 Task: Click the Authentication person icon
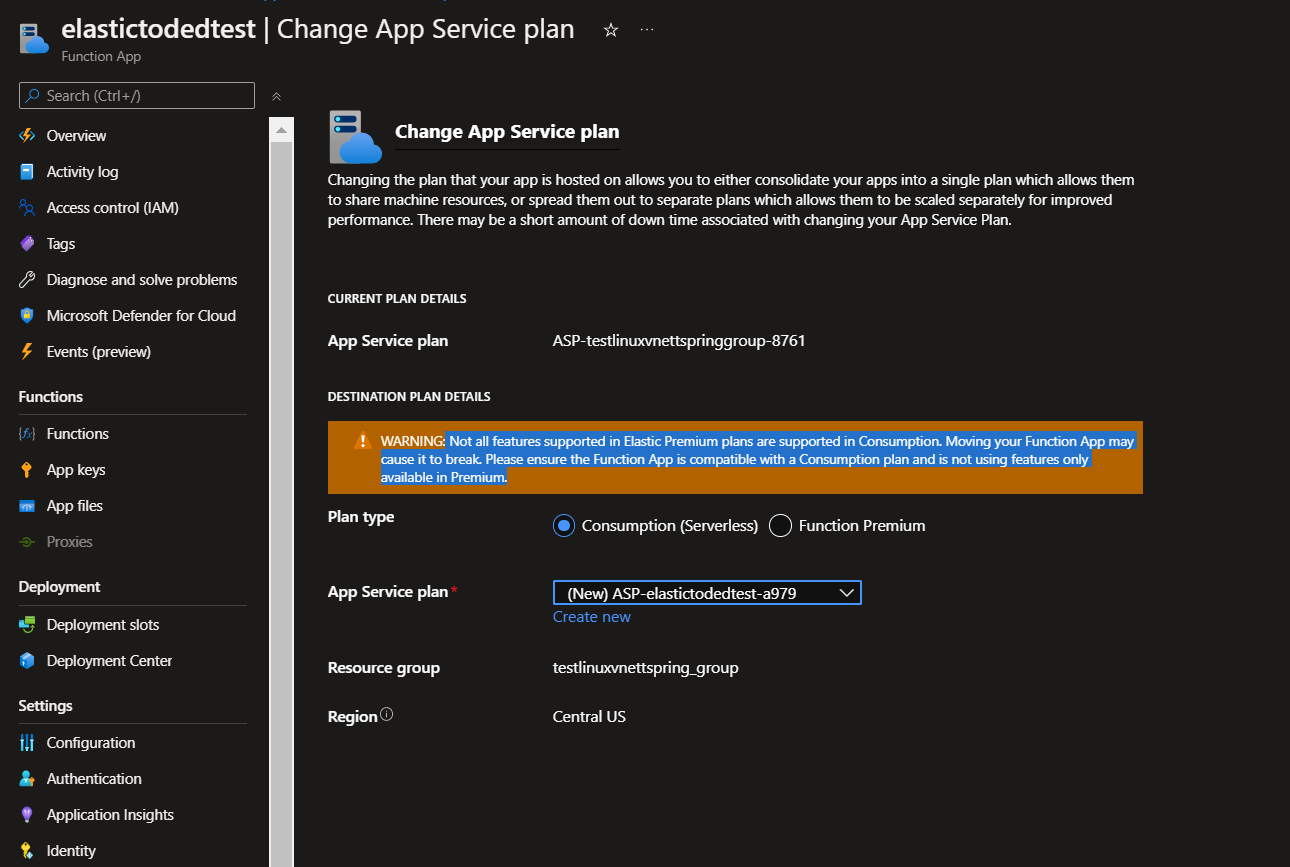click(x=27, y=779)
